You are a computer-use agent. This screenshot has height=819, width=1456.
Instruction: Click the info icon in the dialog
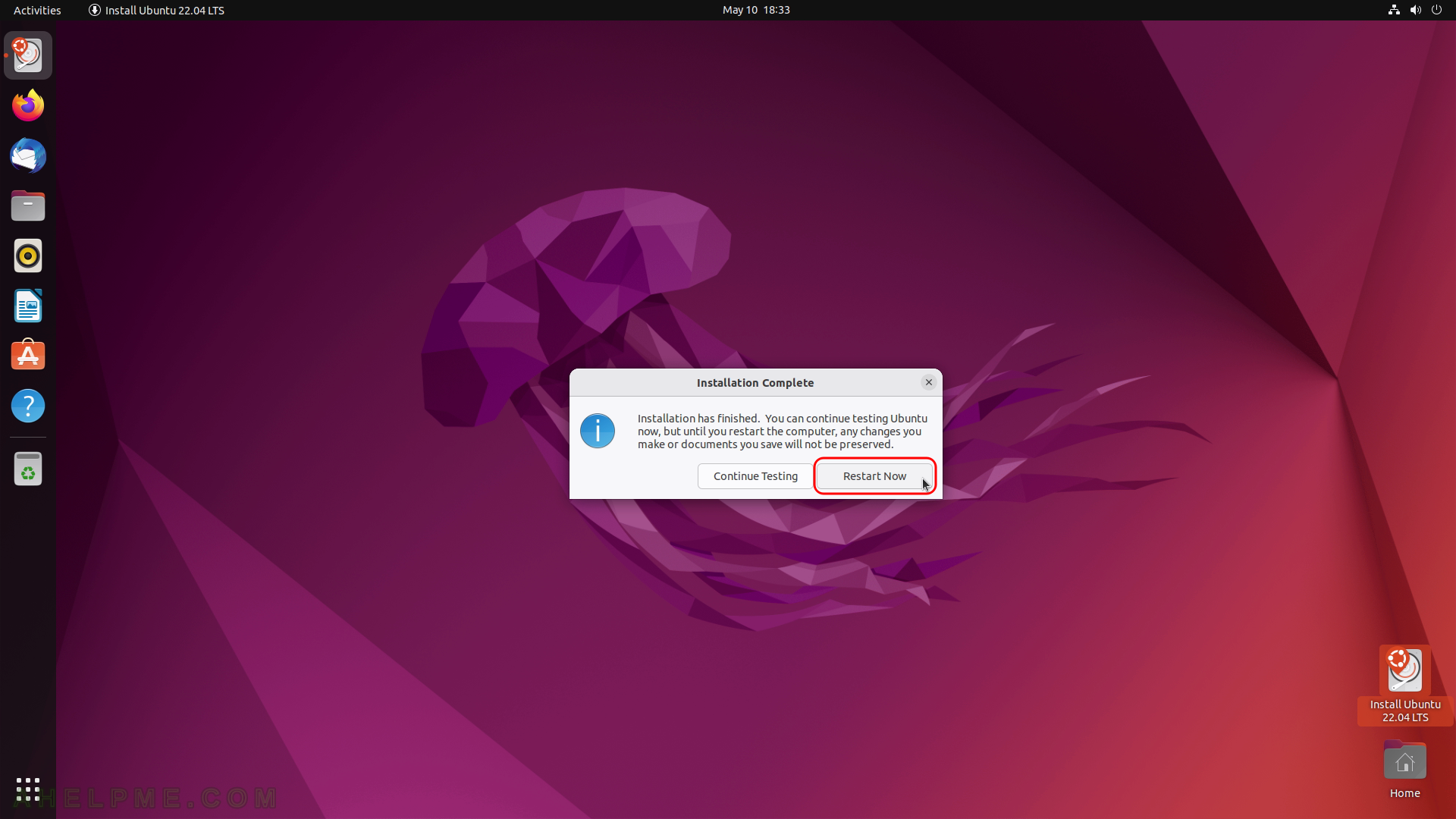[598, 431]
